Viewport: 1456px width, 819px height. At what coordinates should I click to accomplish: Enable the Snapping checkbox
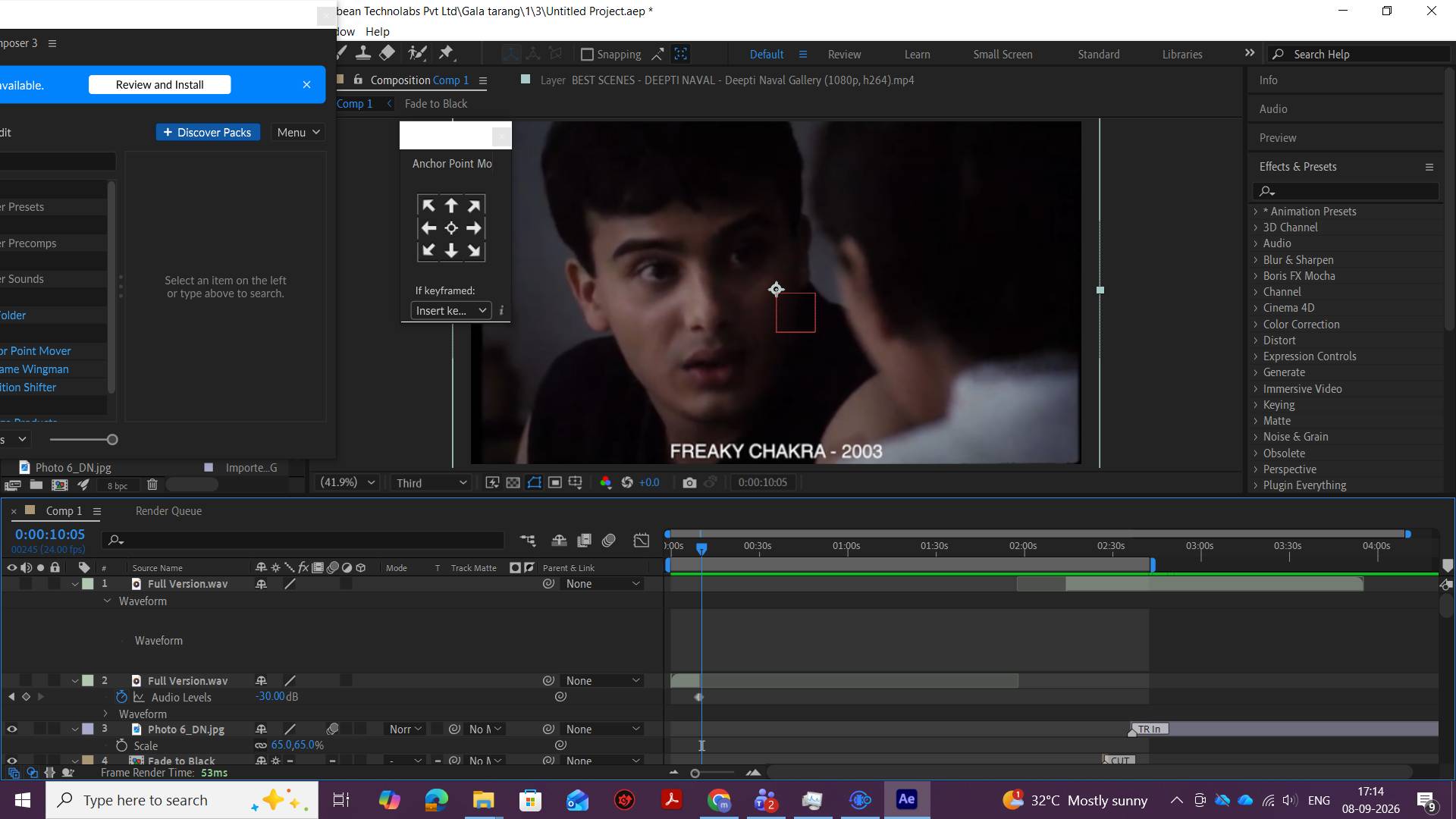point(587,55)
